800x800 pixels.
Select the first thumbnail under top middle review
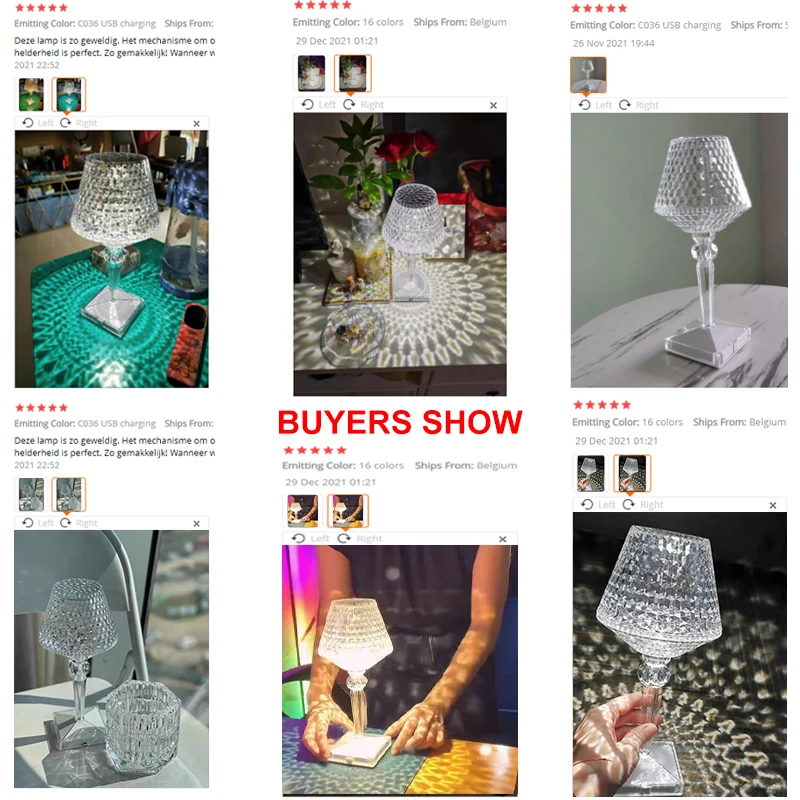[311, 73]
